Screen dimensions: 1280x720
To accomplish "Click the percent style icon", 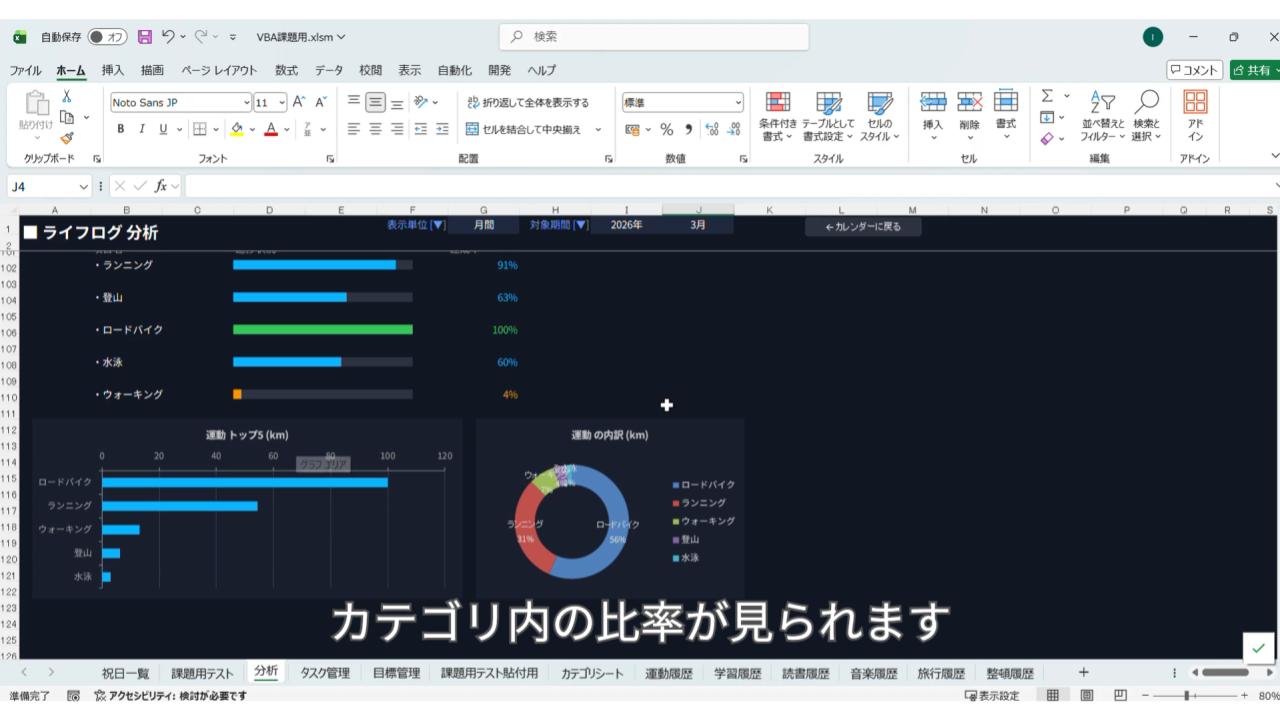I will [666, 129].
